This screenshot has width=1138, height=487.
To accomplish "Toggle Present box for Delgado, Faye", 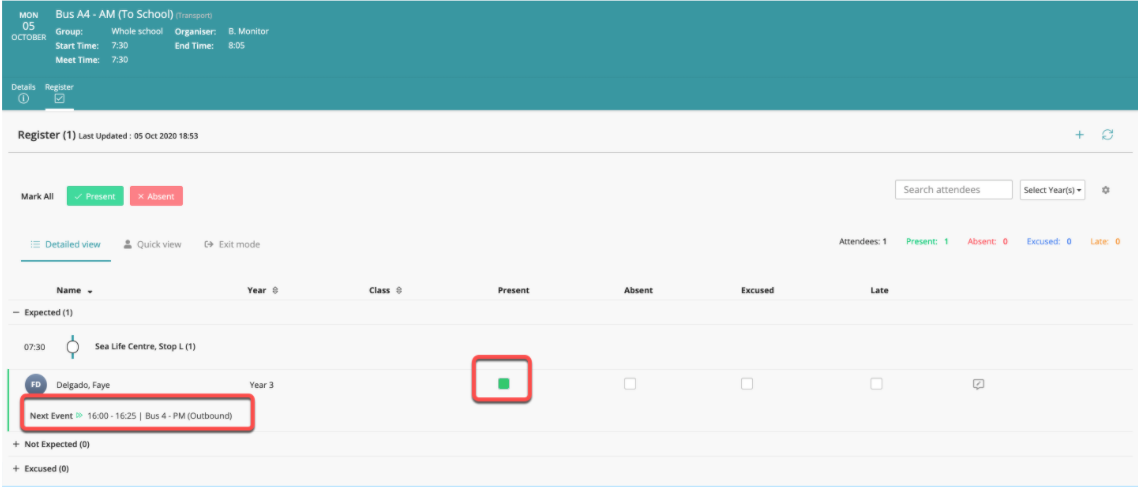I will pyautogui.click(x=504, y=384).
